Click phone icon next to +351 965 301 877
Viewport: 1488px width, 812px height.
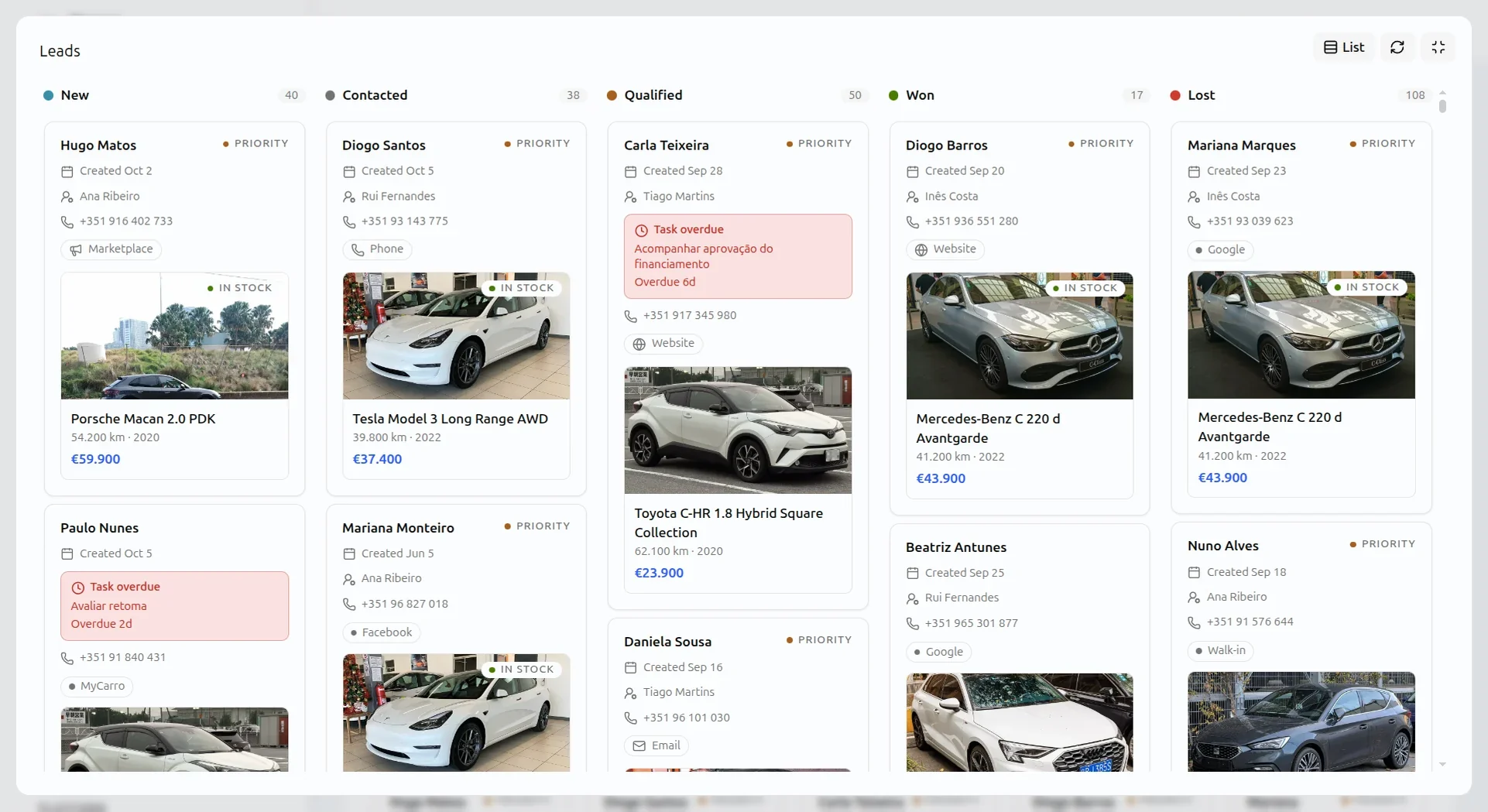tap(913, 623)
